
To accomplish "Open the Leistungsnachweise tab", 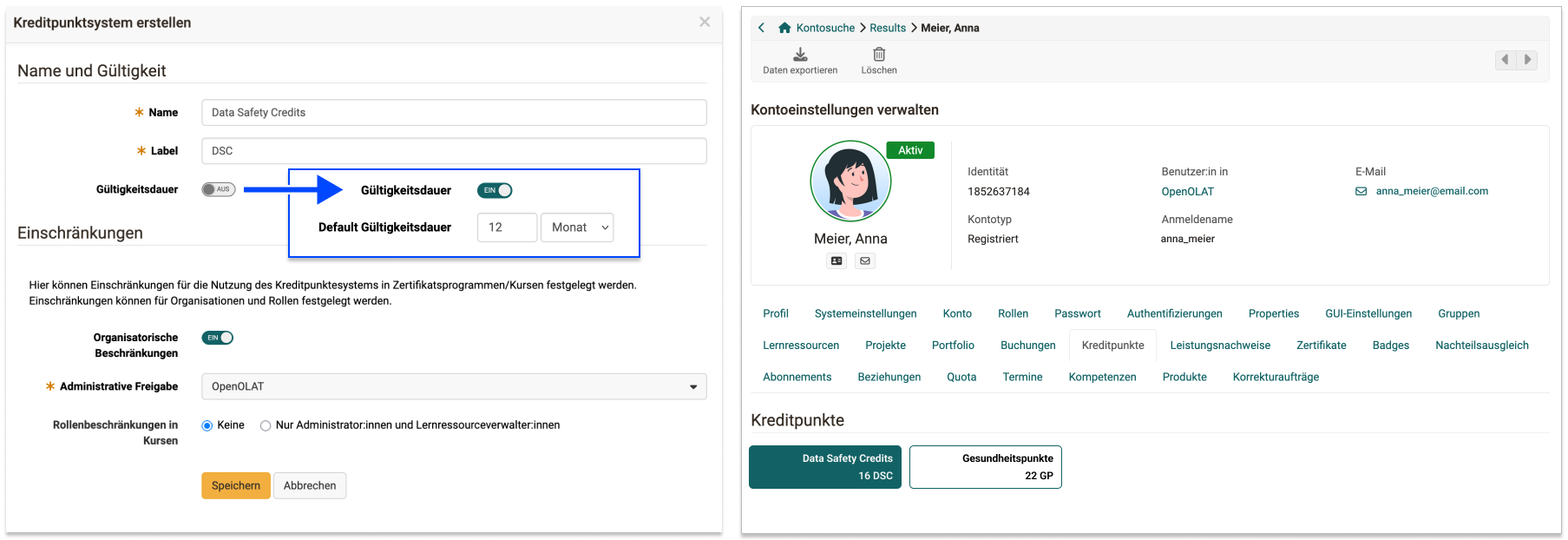I will pos(1220,346).
